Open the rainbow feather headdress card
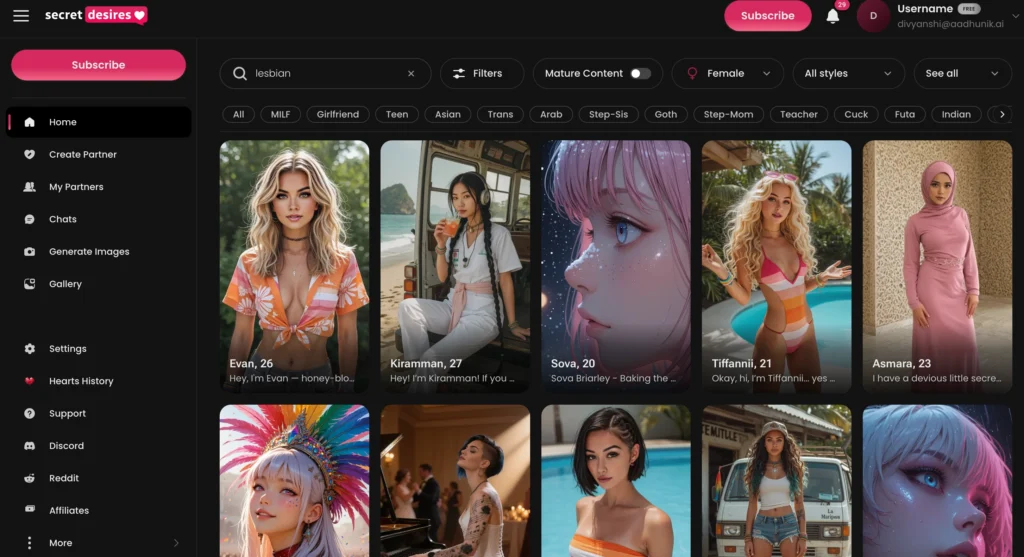Screen dimensions: 1024x557 [295, 481]
